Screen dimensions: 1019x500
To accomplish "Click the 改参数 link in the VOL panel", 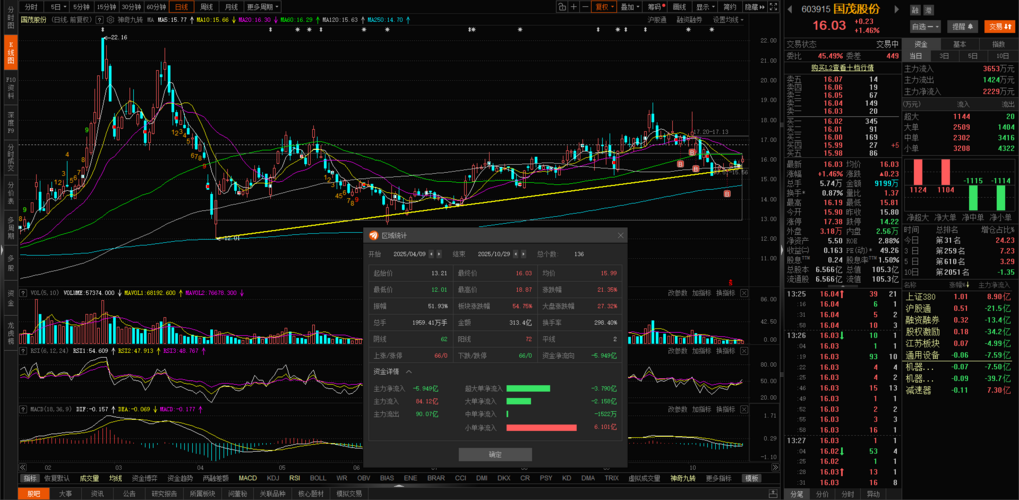I will (x=678, y=293).
